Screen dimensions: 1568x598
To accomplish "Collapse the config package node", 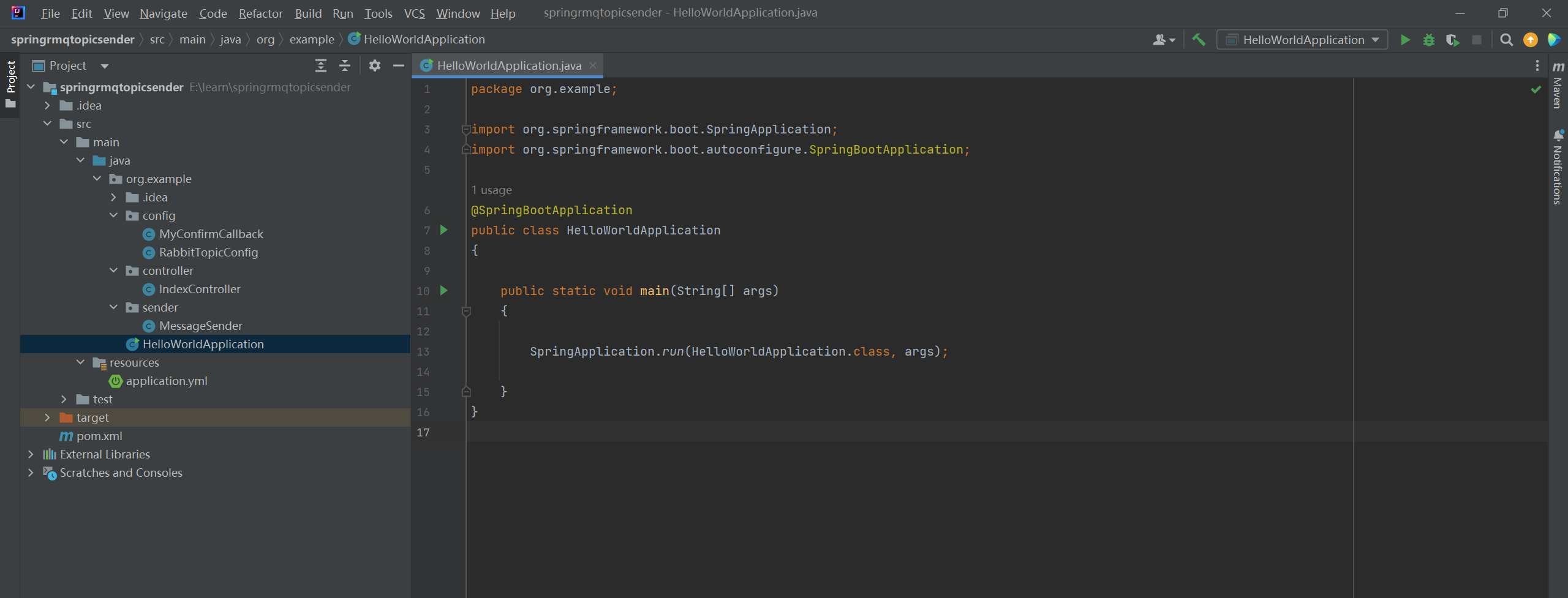I will coord(113,215).
